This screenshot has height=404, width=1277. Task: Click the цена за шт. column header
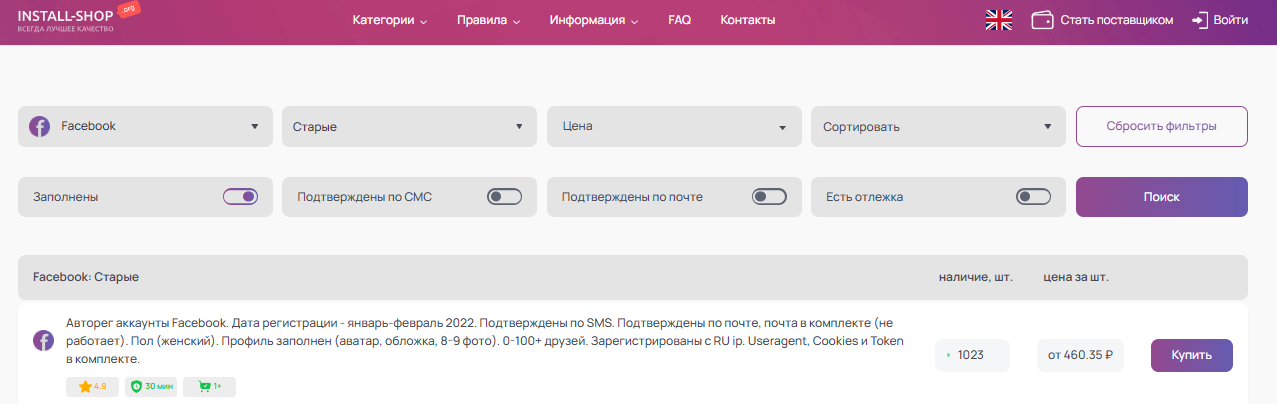coord(1076,276)
